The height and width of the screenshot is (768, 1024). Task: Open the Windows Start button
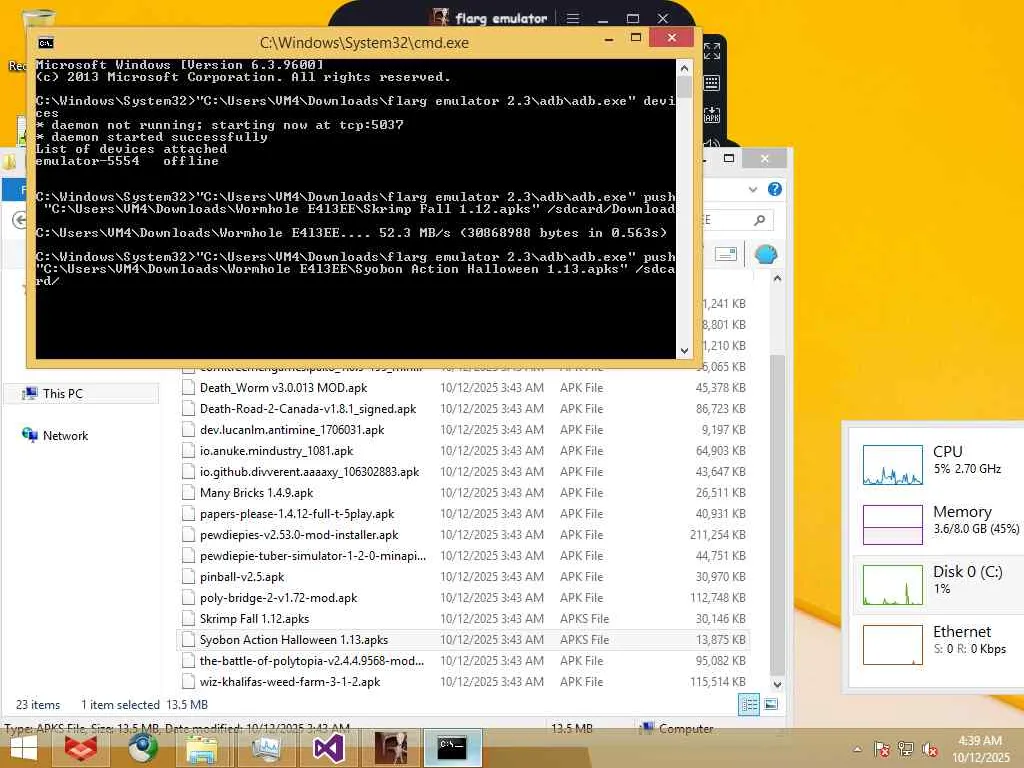24,748
